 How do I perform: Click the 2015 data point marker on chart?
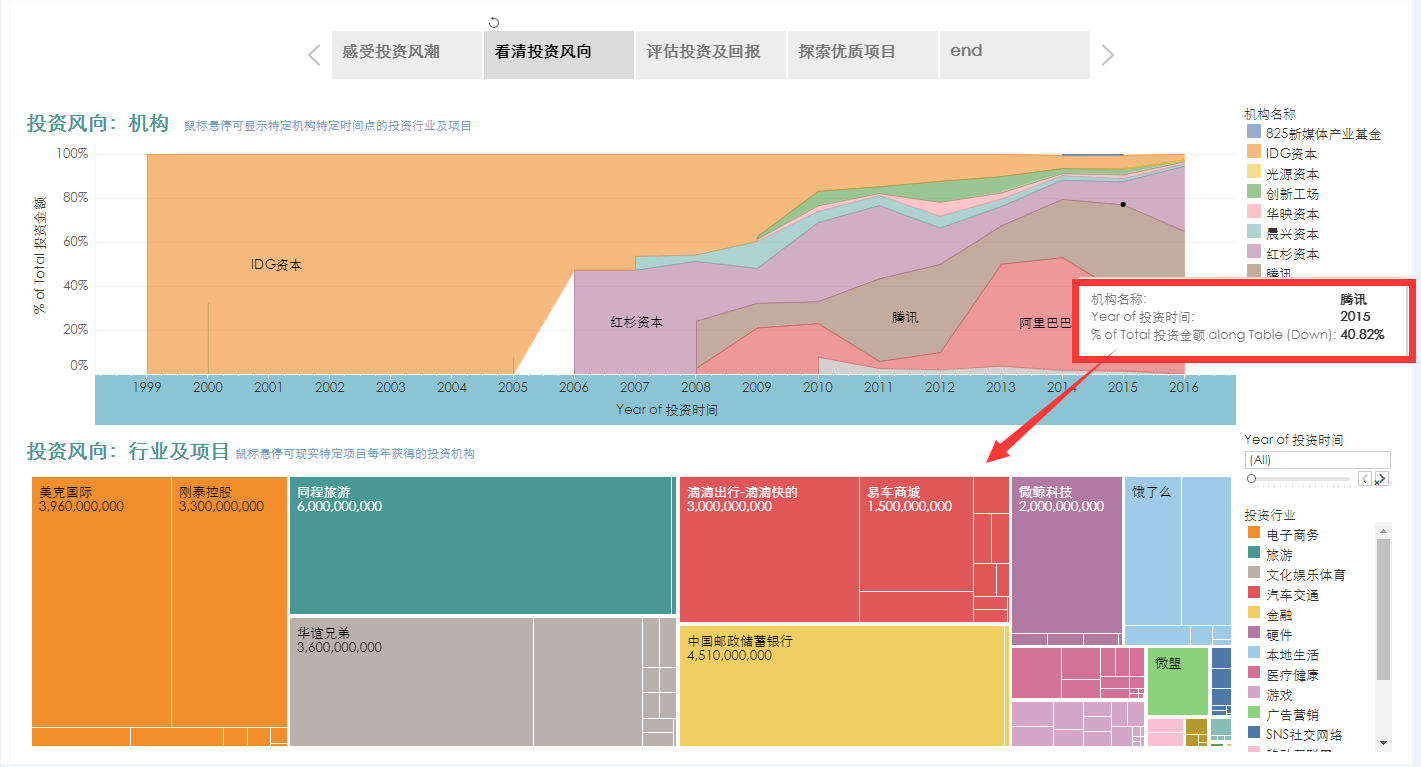[x=1123, y=204]
